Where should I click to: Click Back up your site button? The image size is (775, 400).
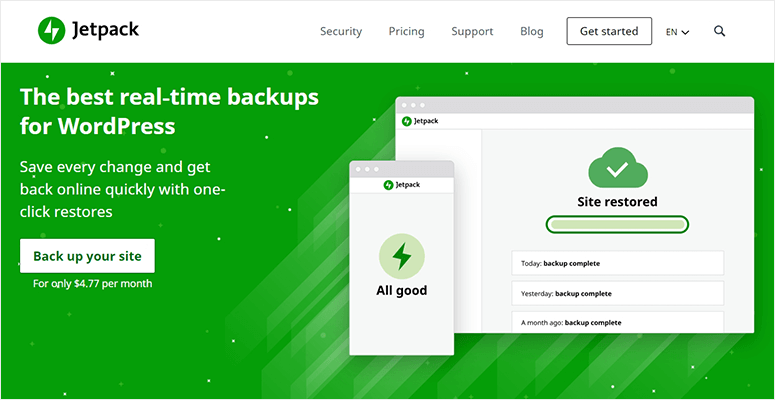click(x=87, y=256)
